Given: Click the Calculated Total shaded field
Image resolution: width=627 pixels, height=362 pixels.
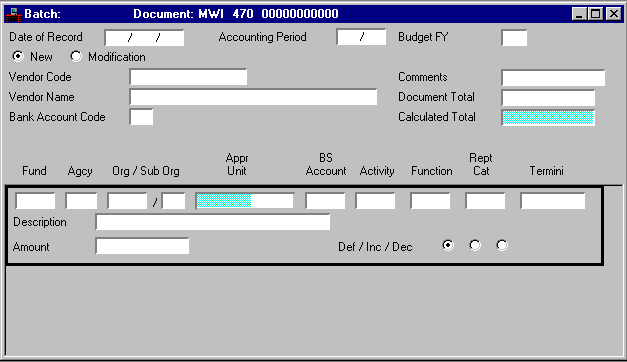Looking at the screenshot, I should pos(548,118).
